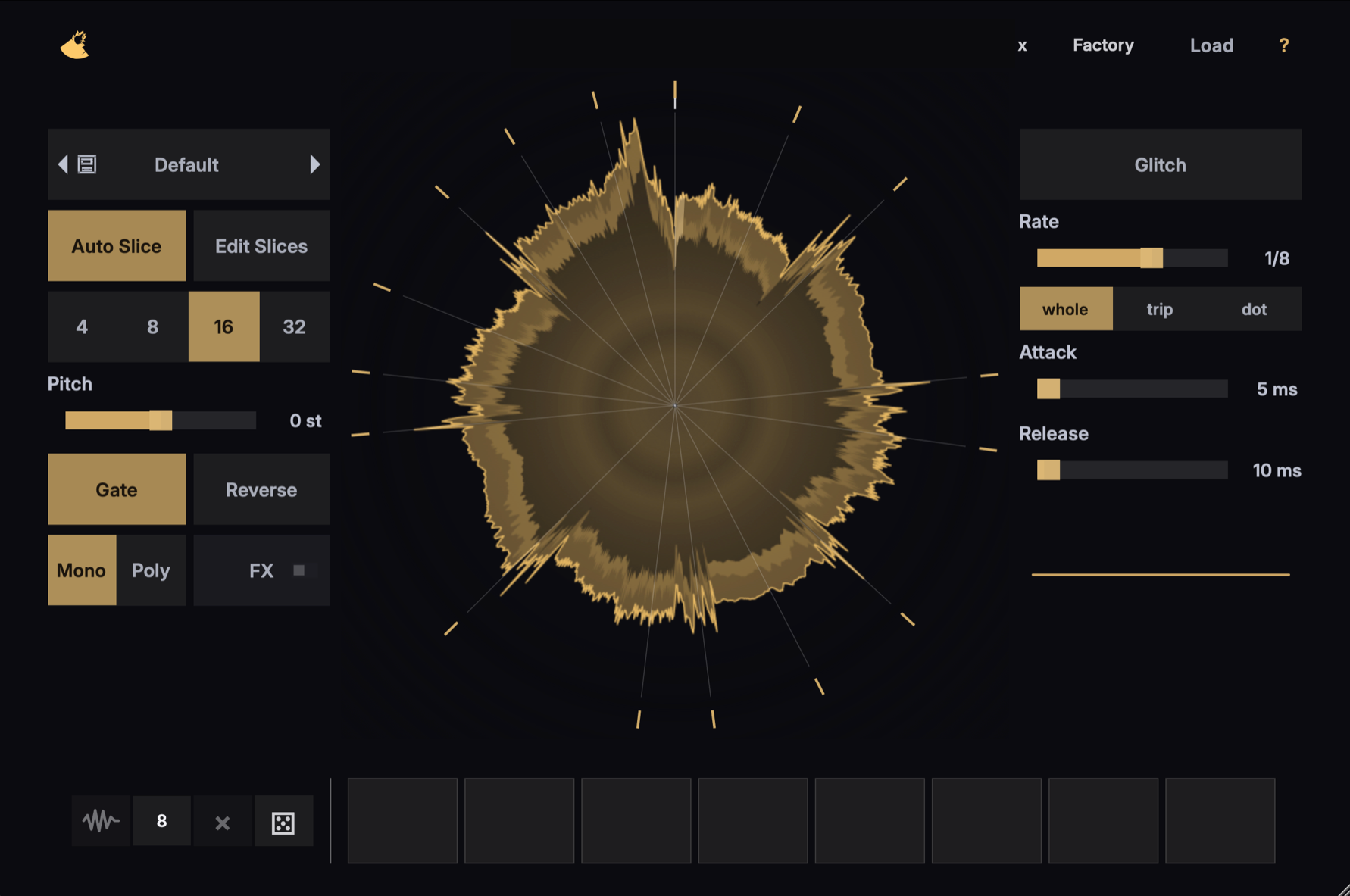Screen dimensions: 1350x896
Task: Click Load in top bar
Action: [1211, 45]
